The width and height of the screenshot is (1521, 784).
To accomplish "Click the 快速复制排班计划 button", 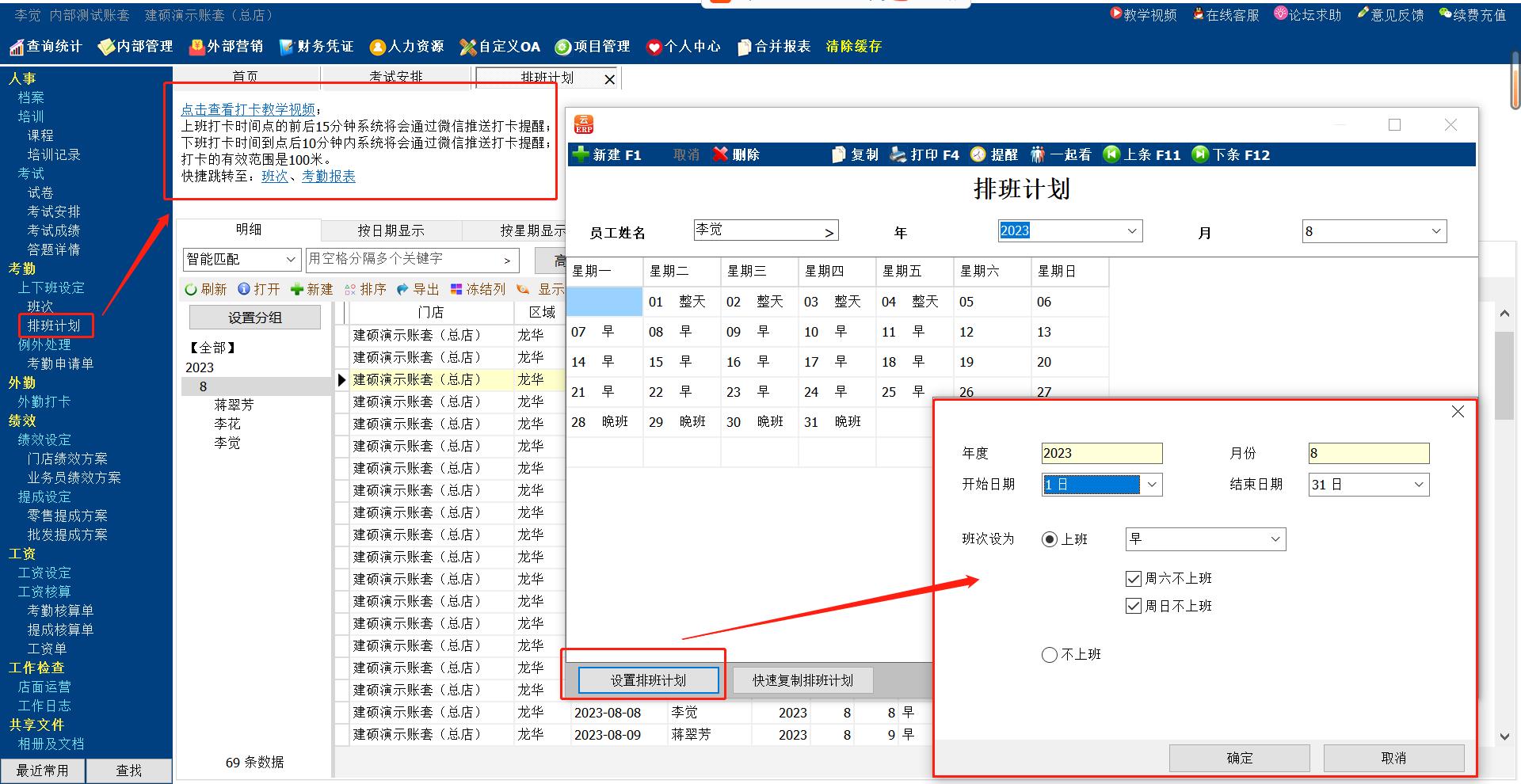I will (802, 680).
